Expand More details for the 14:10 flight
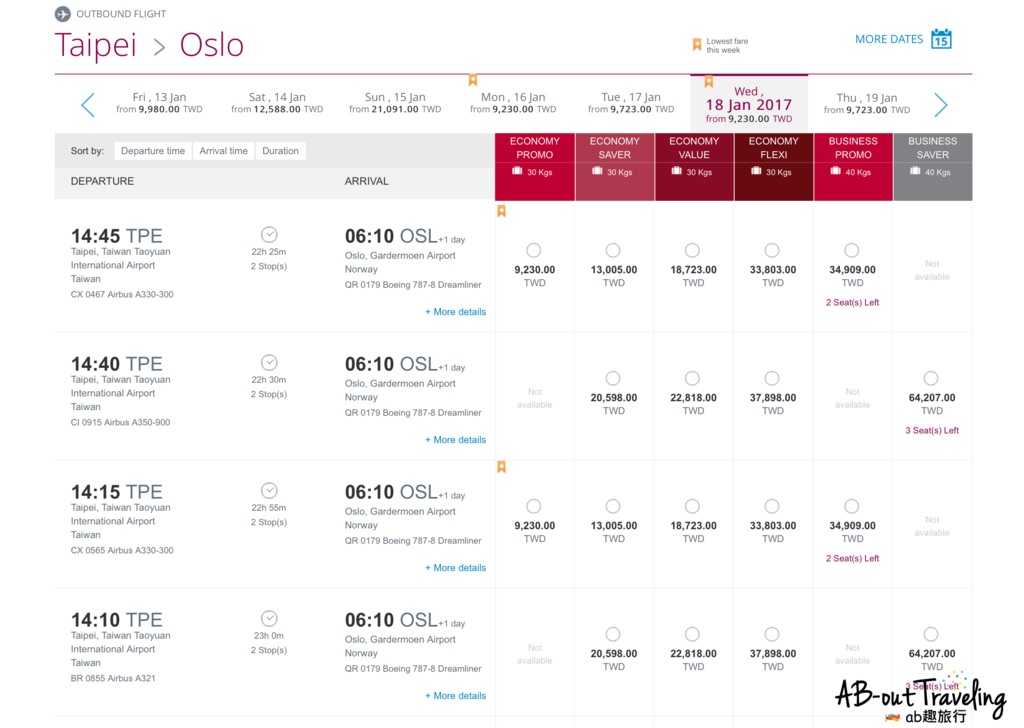Screen dimensions: 1024x728 (455, 696)
